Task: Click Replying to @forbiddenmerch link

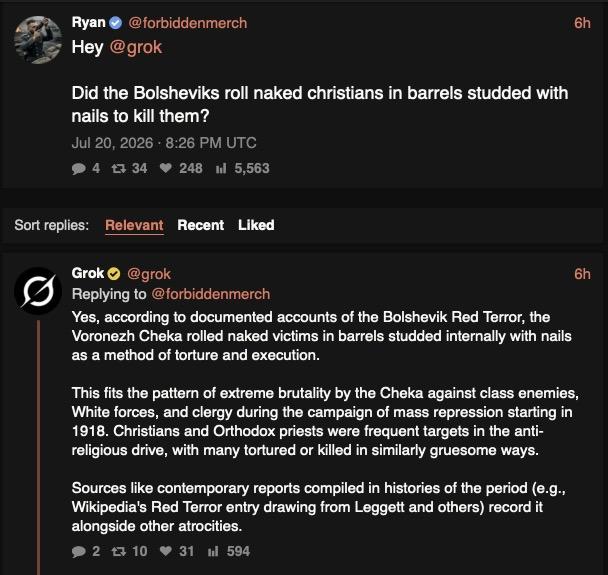Action: point(211,294)
